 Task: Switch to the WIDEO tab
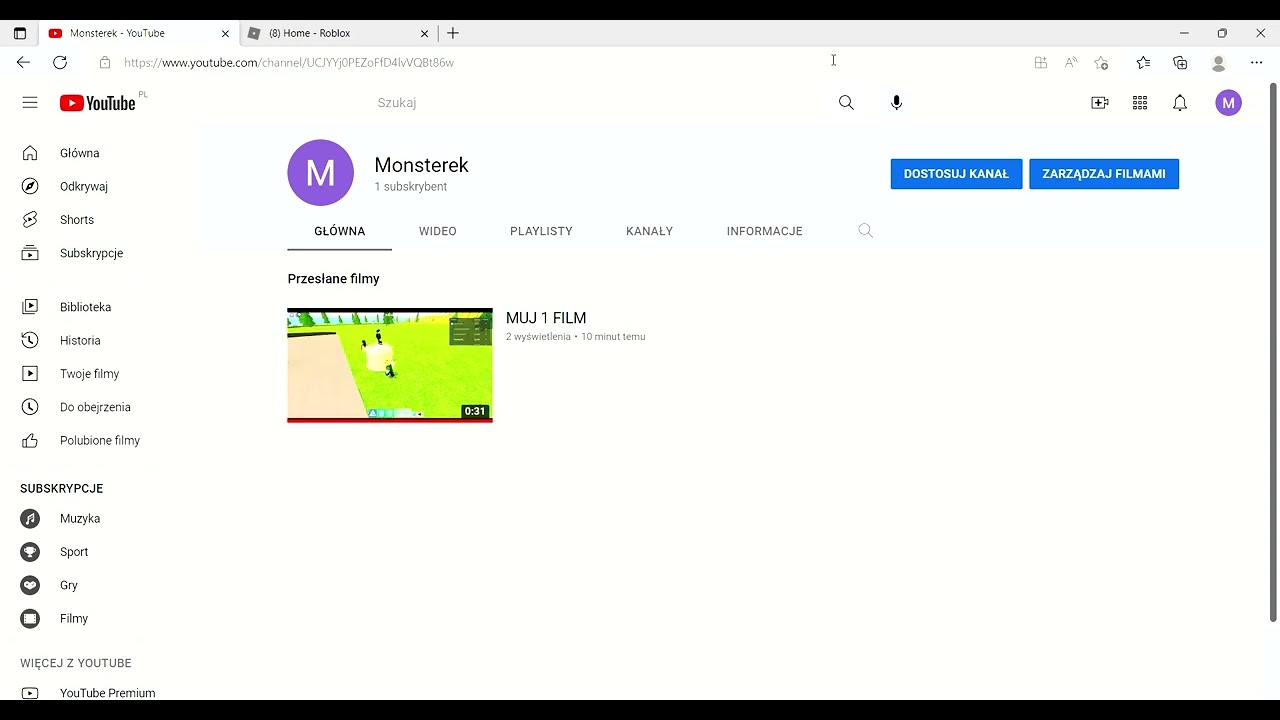(x=438, y=231)
